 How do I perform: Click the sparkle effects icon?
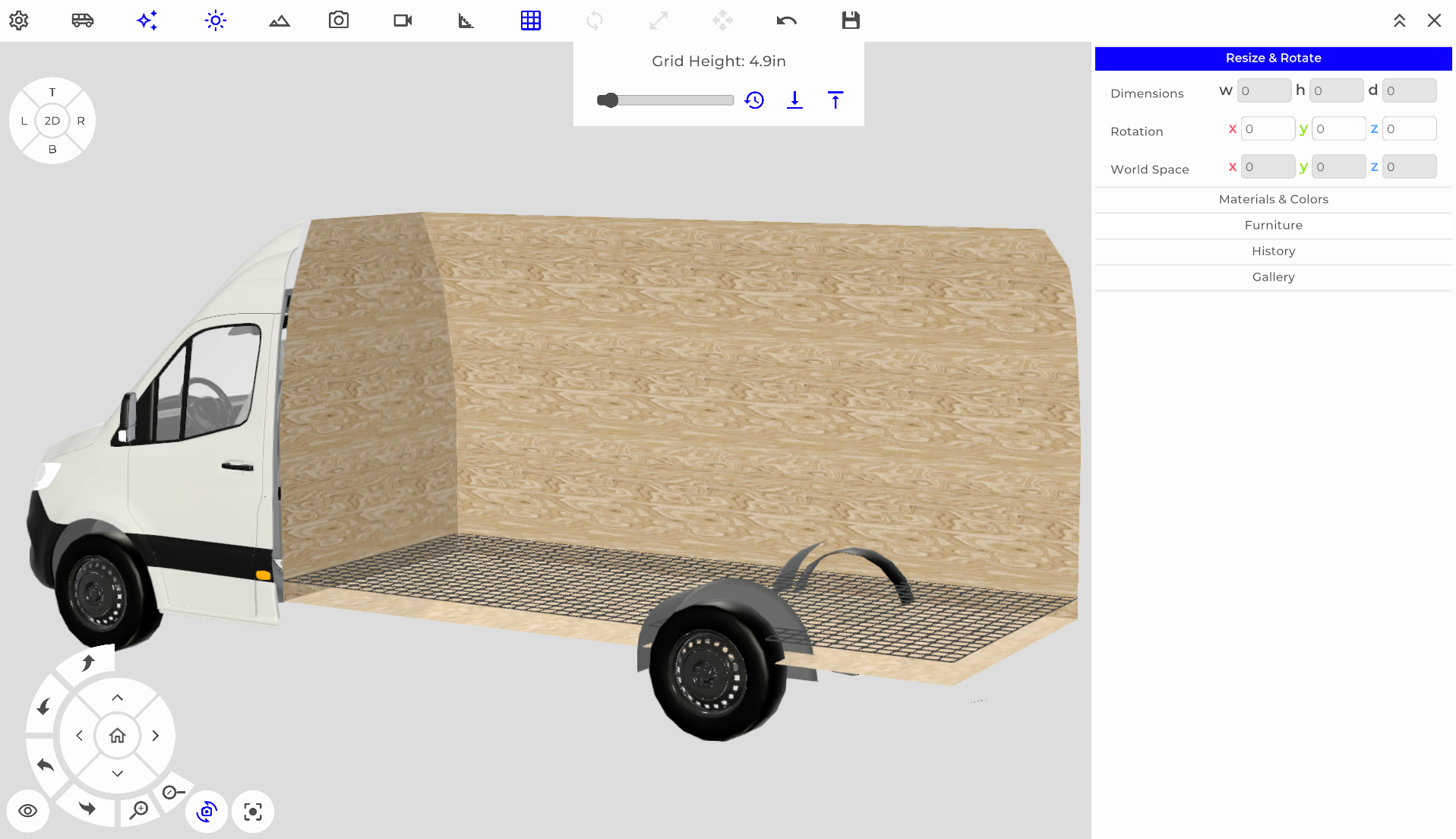click(x=147, y=21)
